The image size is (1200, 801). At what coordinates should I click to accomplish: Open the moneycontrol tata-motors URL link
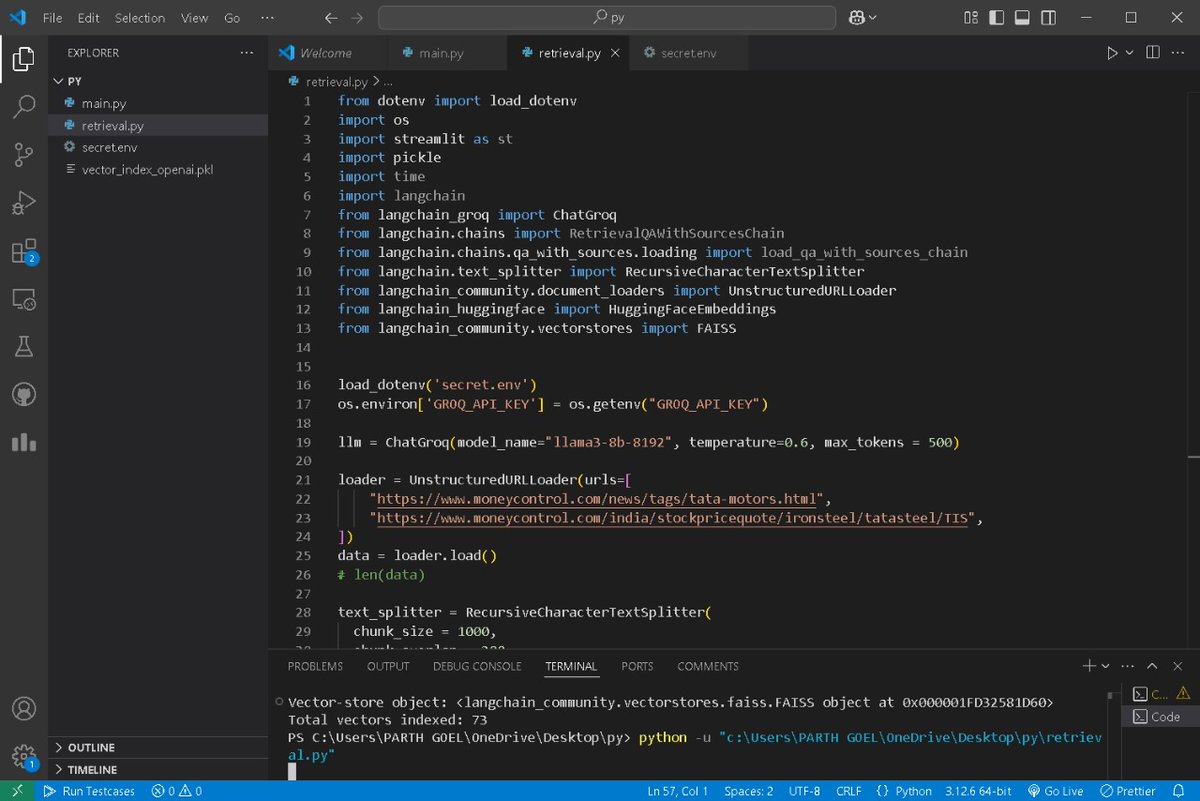click(596, 499)
